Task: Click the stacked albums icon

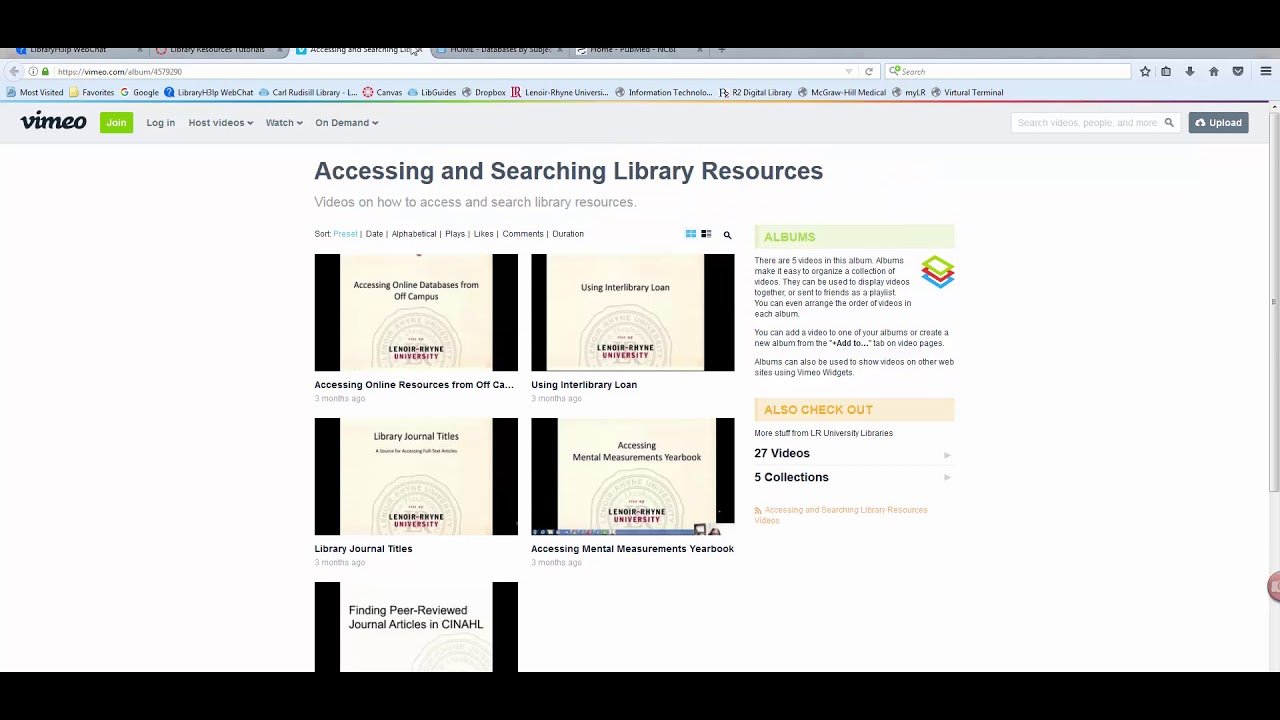Action: [x=938, y=272]
